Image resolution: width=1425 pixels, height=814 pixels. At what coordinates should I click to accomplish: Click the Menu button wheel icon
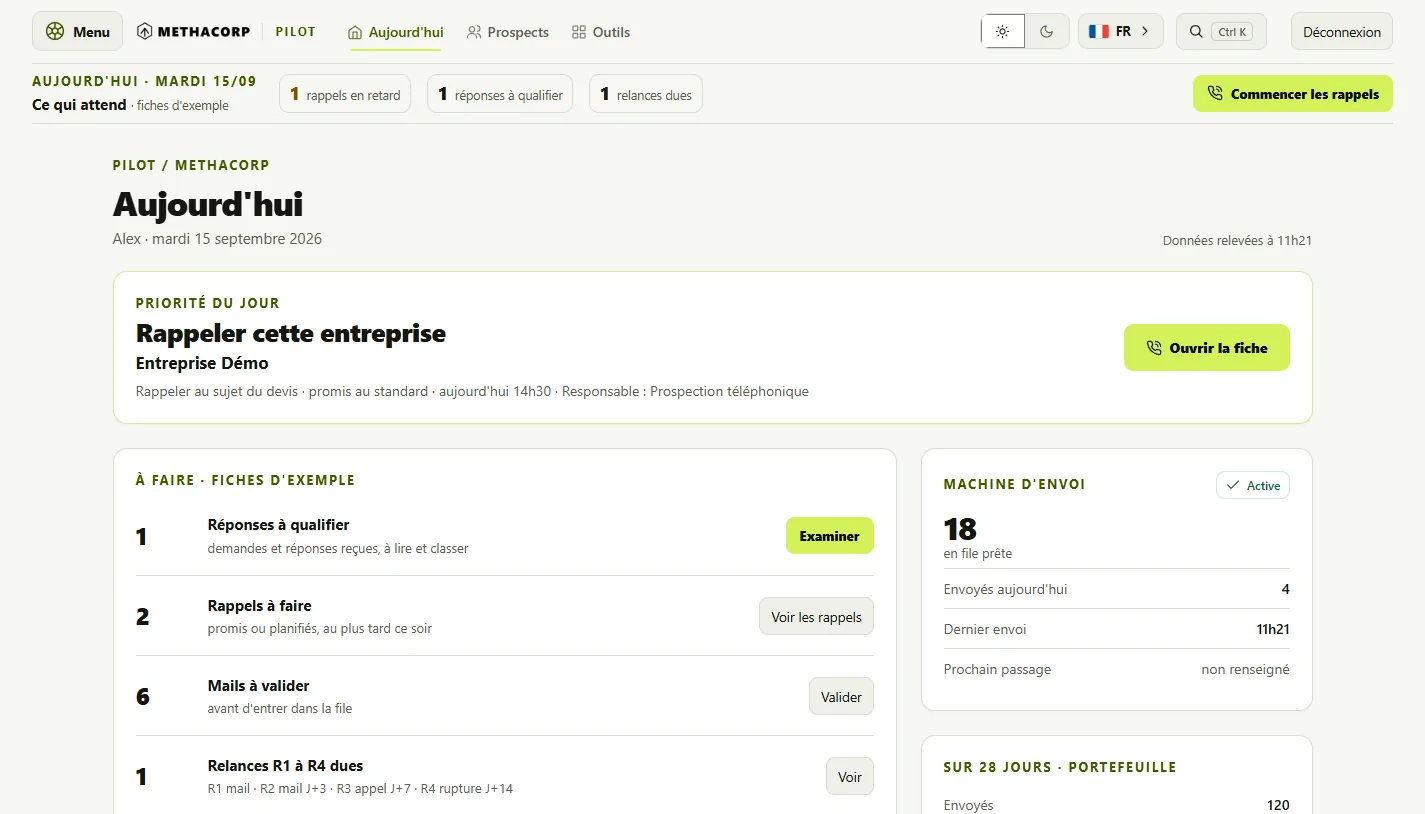click(55, 31)
